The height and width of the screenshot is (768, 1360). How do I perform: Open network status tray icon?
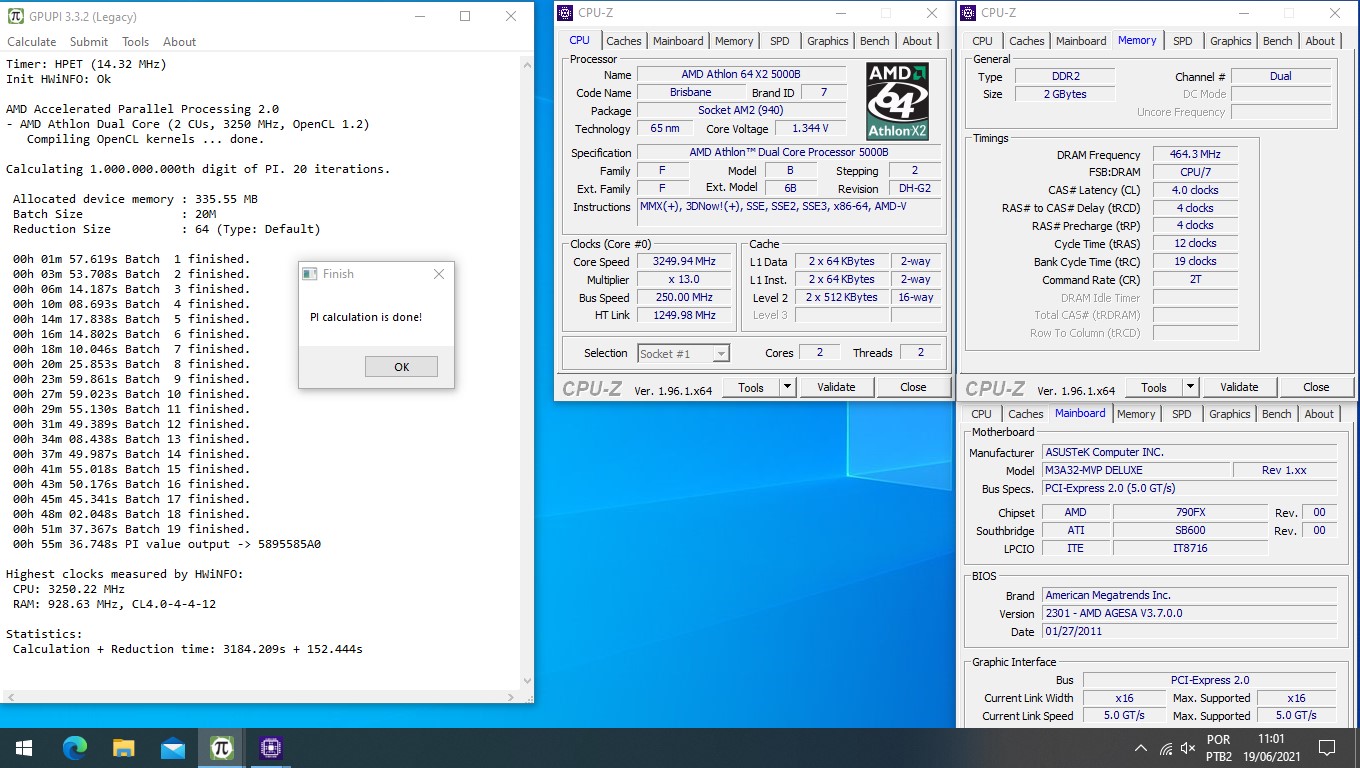pos(1165,748)
